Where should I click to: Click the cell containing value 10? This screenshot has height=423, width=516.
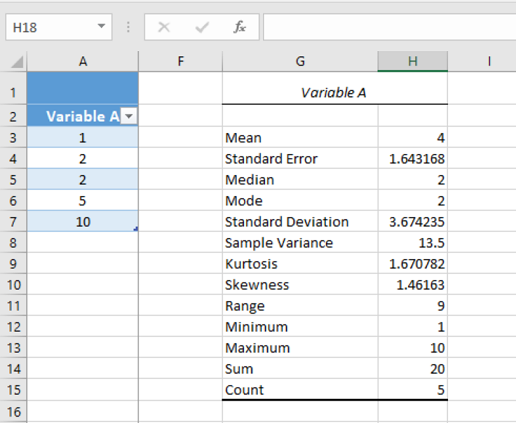tap(83, 222)
